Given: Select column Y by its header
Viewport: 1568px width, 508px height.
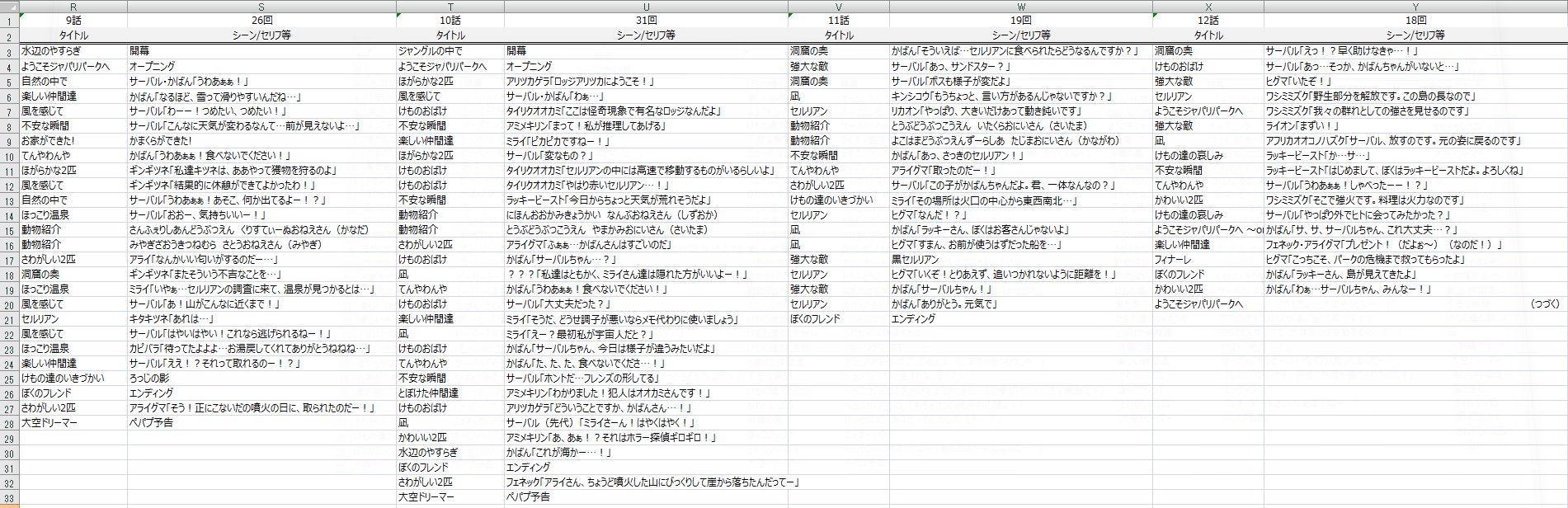Looking at the screenshot, I should click(x=1415, y=6).
